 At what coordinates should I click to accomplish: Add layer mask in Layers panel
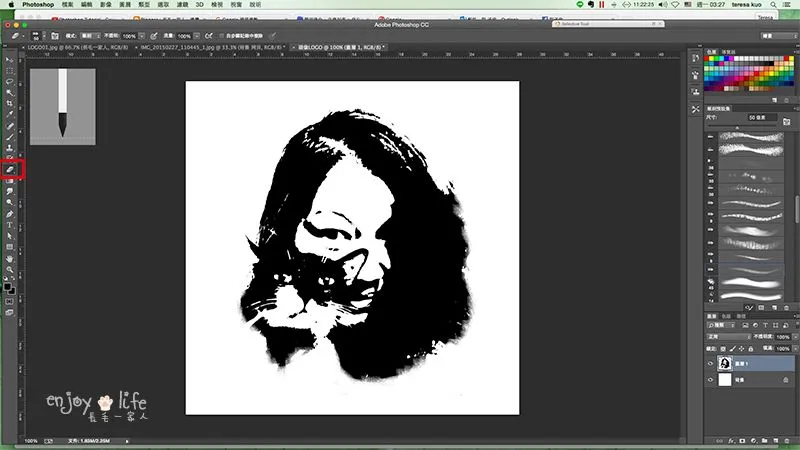(742, 440)
